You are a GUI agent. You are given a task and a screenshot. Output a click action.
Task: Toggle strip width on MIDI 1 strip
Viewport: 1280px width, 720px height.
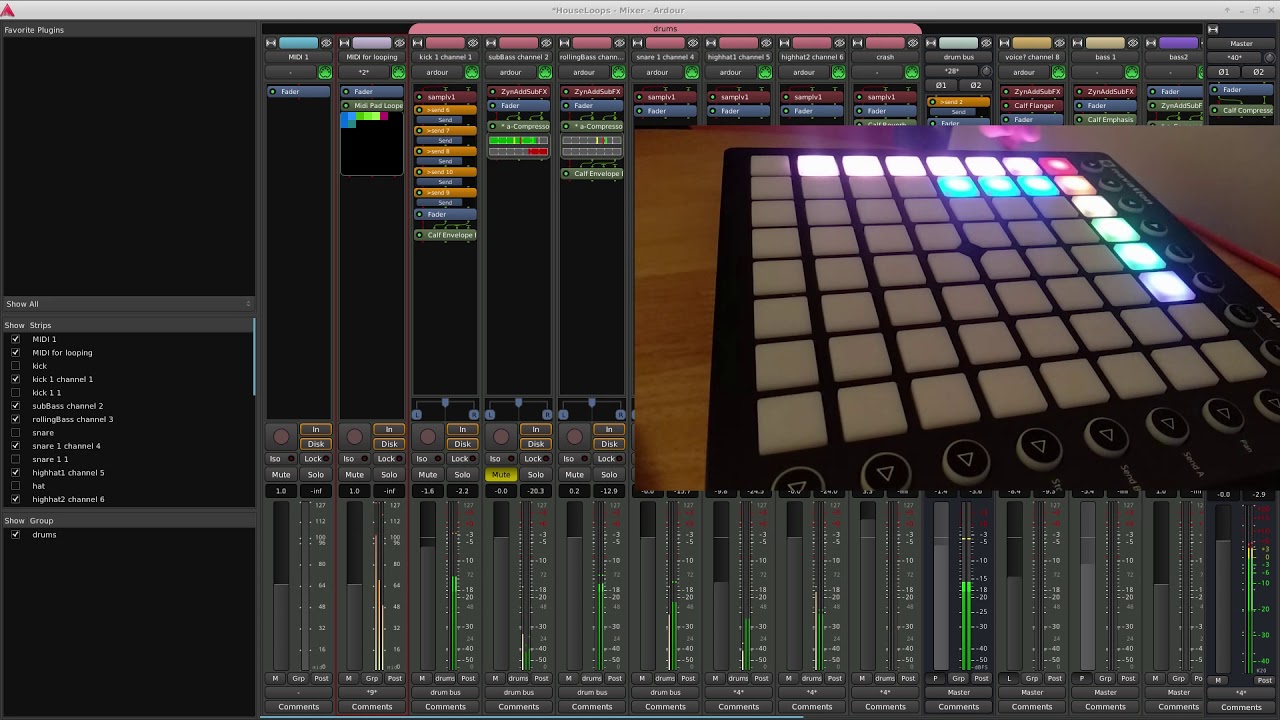click(271, 43)
